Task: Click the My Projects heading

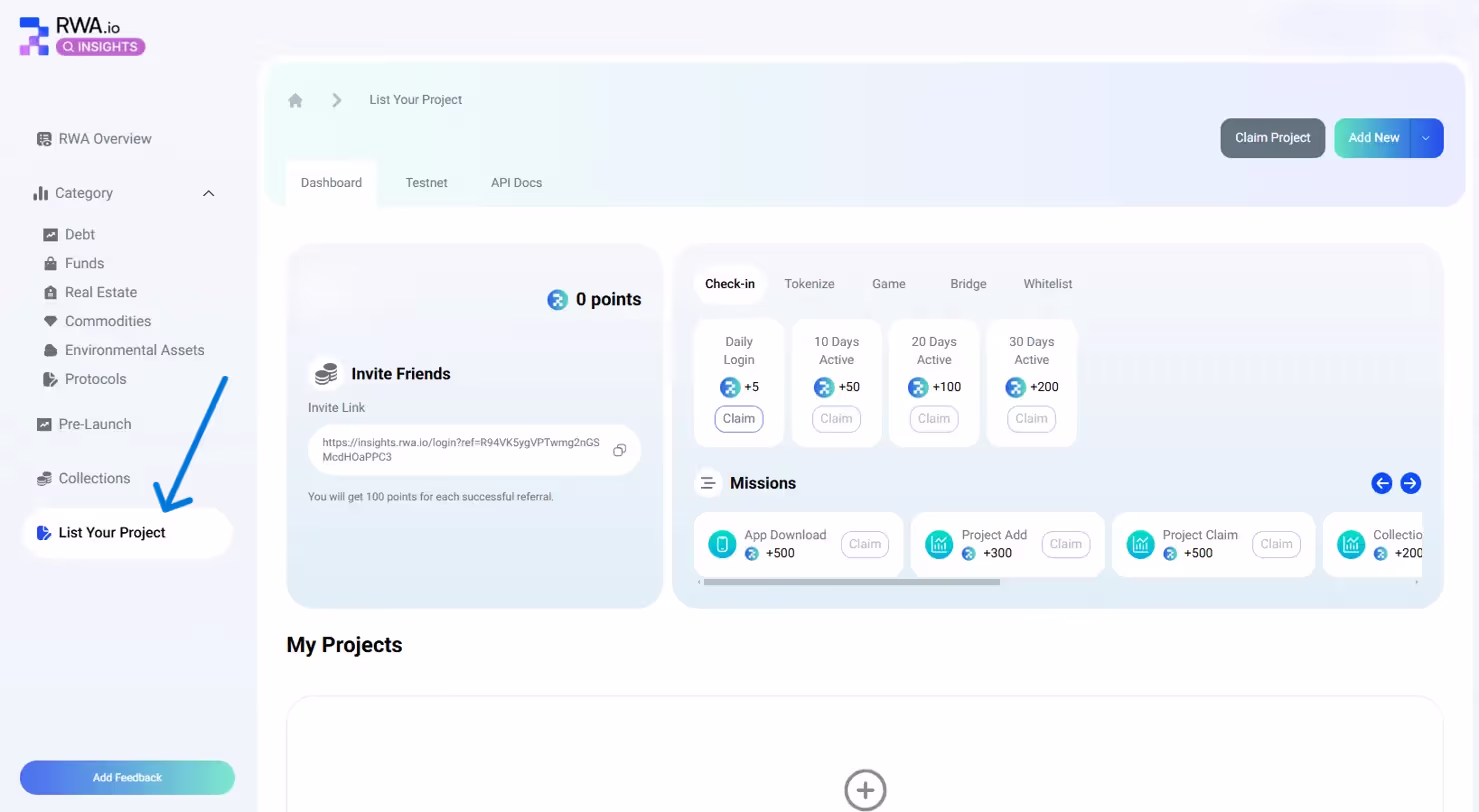Action: (344, 645)
